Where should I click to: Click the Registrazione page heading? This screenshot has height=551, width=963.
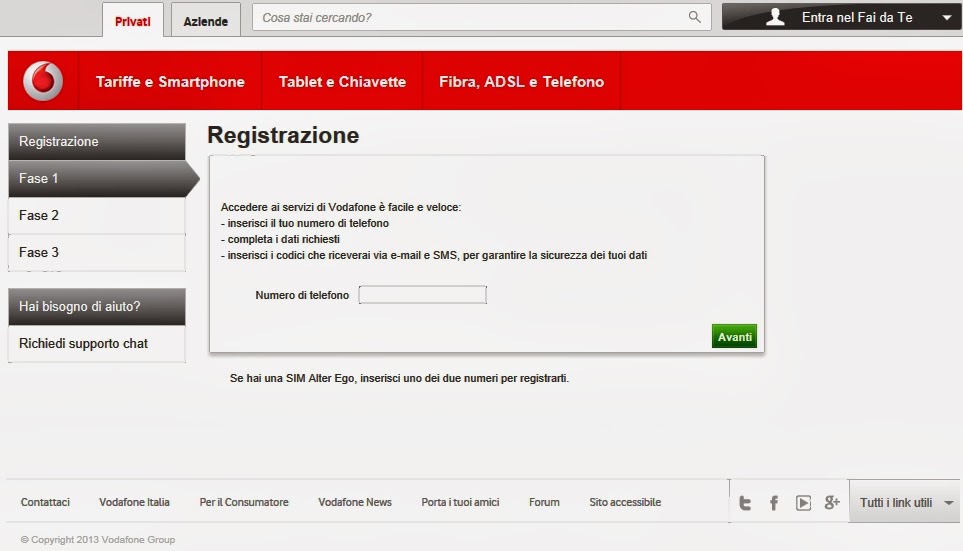pyautogui.click(x=283, y=135)
